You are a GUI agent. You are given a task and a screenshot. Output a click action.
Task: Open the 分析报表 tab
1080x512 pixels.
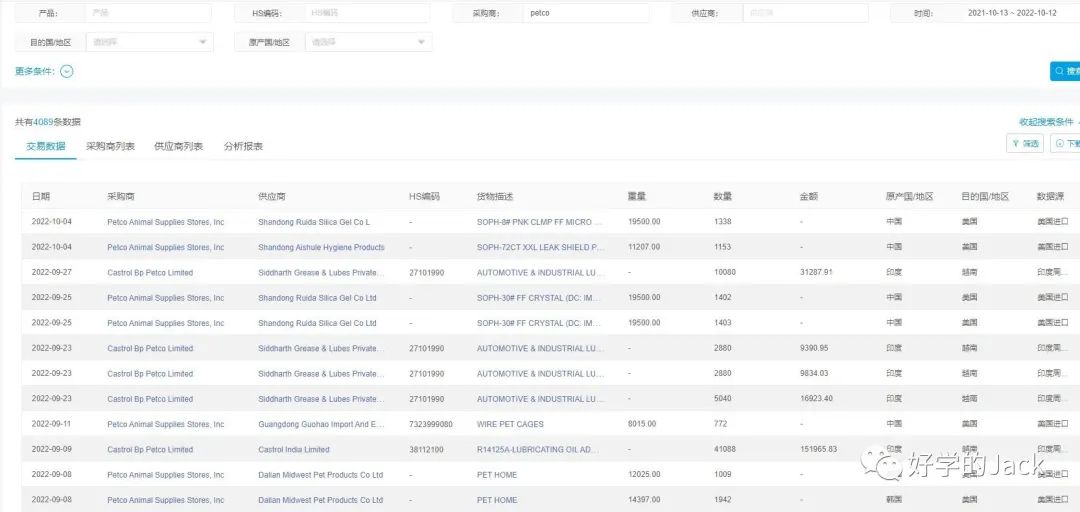click(243, 147)
